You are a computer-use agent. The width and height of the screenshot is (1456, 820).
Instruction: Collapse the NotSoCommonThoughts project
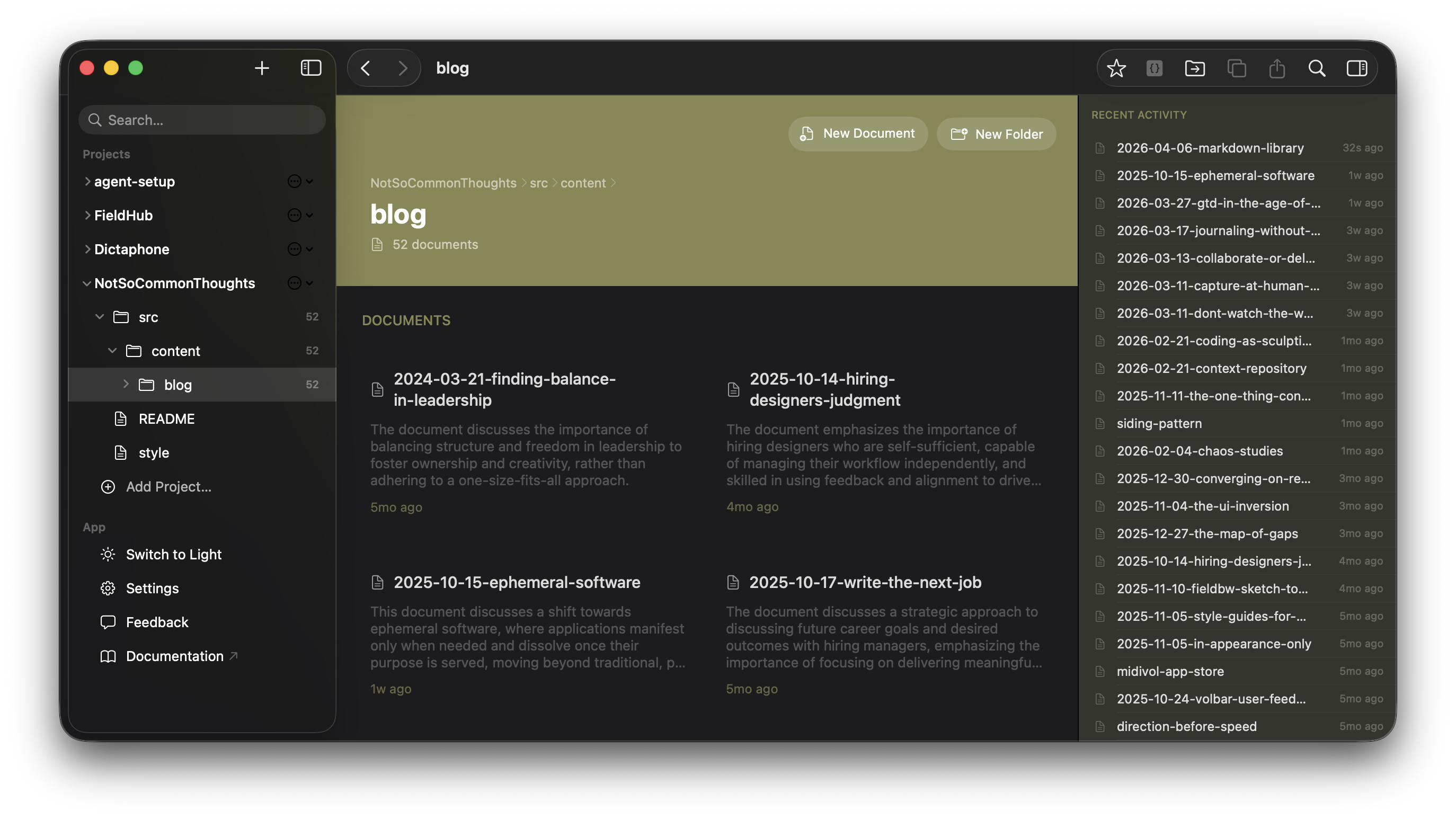[x=86, y=283]
